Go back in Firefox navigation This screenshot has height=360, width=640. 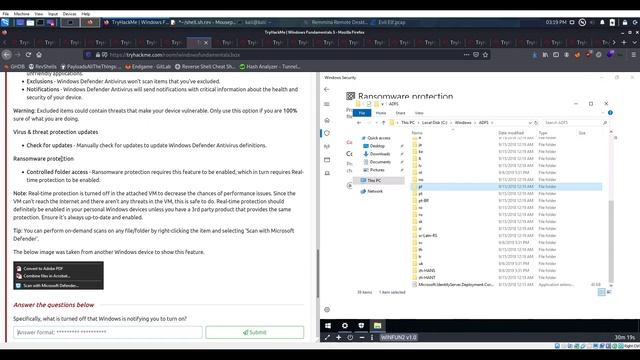tap(7, 55)
